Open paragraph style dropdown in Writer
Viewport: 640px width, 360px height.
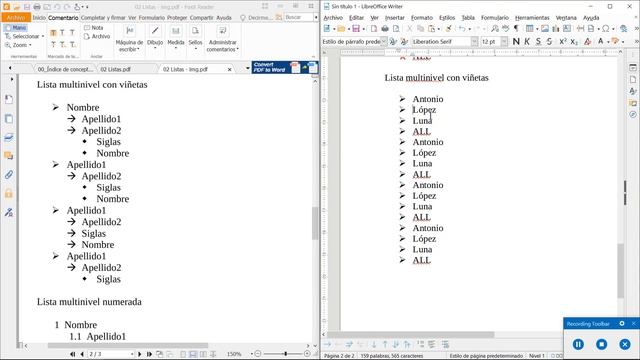383,41
